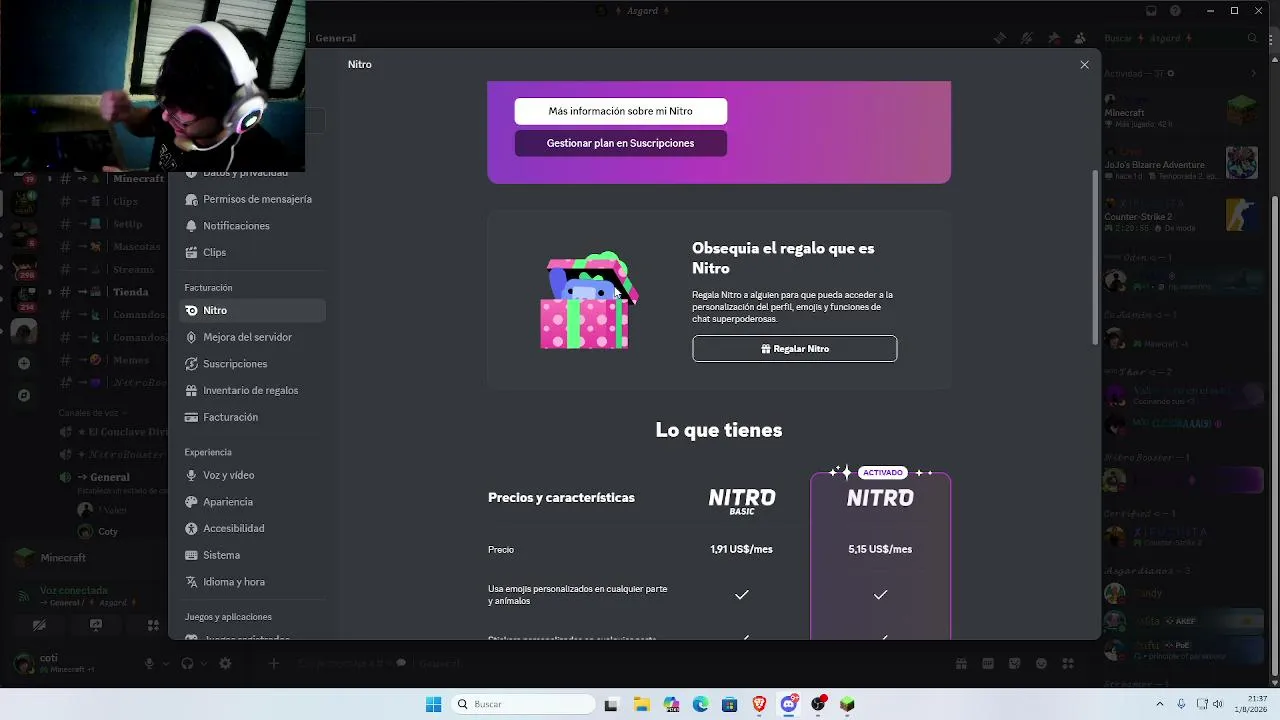This screenshot has width=1280, height=720.
Task: Open Microsoft Edge from the taskbar
Action: pos(700,704)
